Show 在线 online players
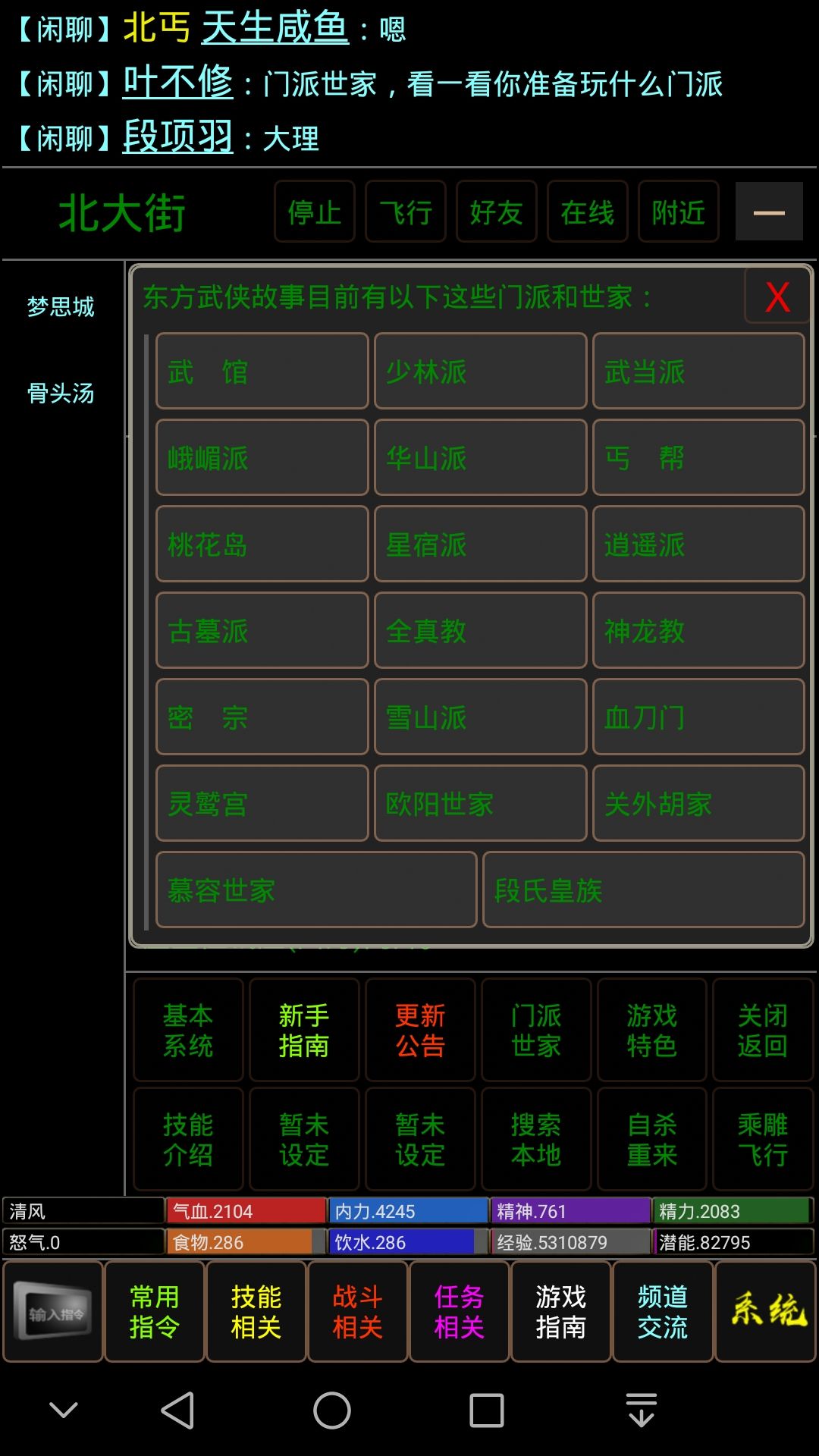Image resolution: width=819 pixels, height=1456 pixels. point(588,212)
